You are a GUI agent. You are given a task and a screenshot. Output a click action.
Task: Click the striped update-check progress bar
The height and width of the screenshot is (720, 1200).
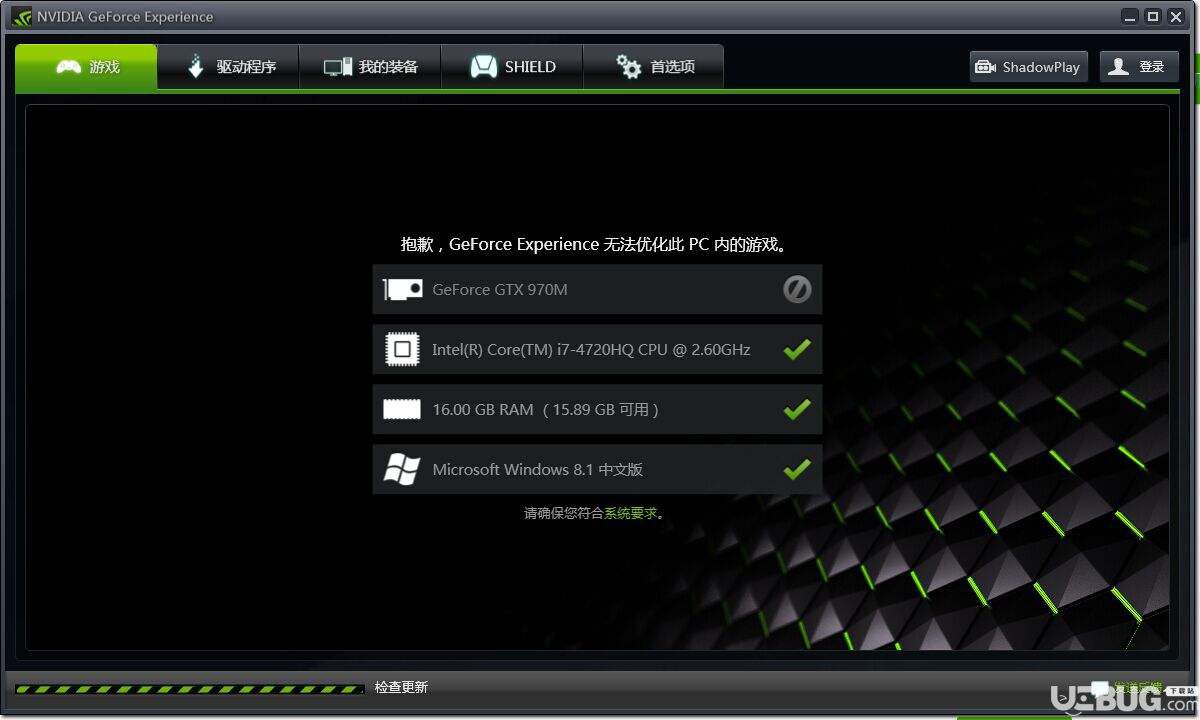[189, 689]
